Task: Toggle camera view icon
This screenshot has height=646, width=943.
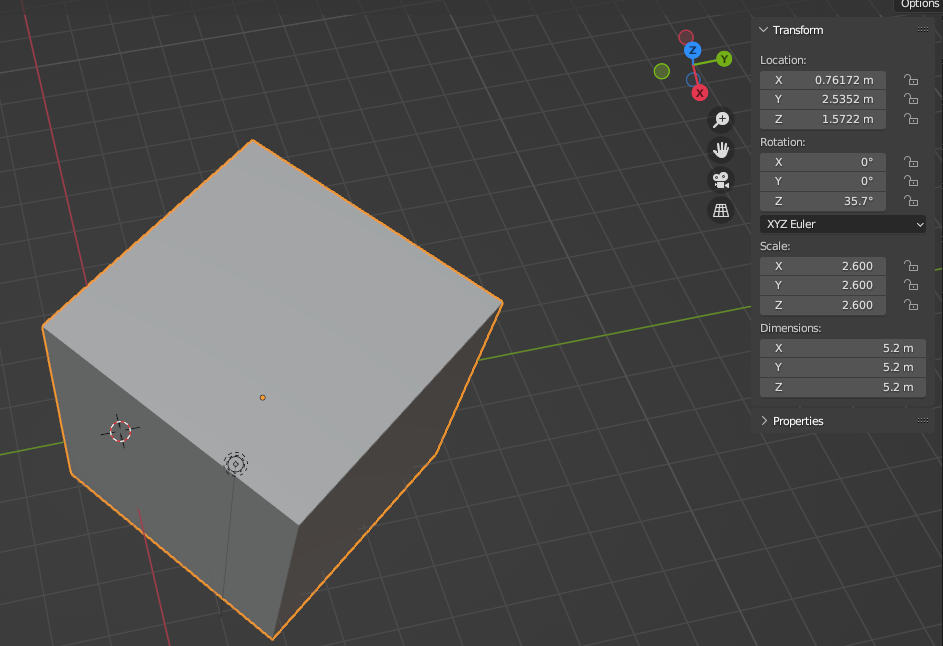Action: 720,180
